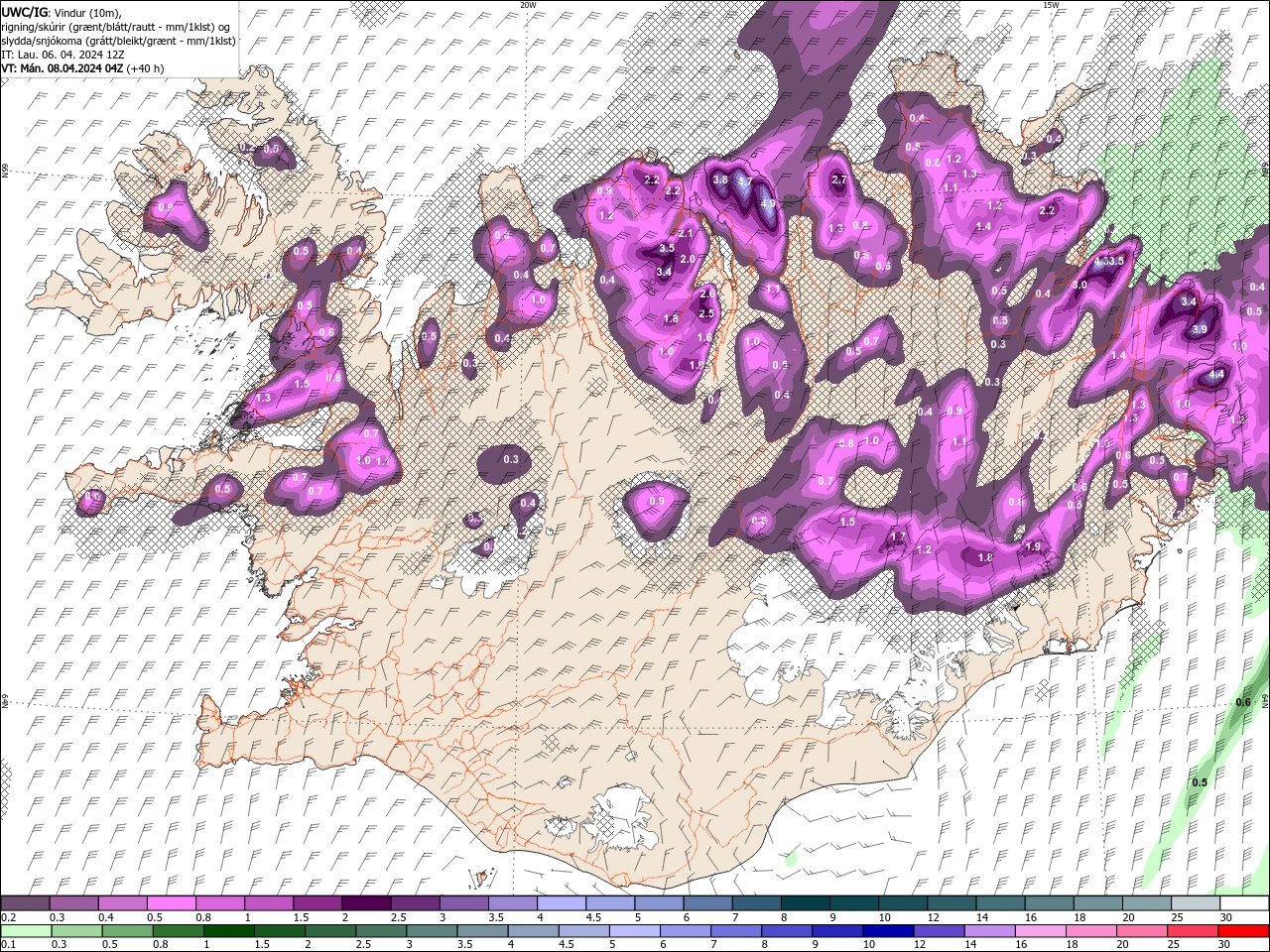Click the dark green rain swatch between 1 and 1.5
The height and width of the screenshot is (952, 1270).
tap(228, 931)
